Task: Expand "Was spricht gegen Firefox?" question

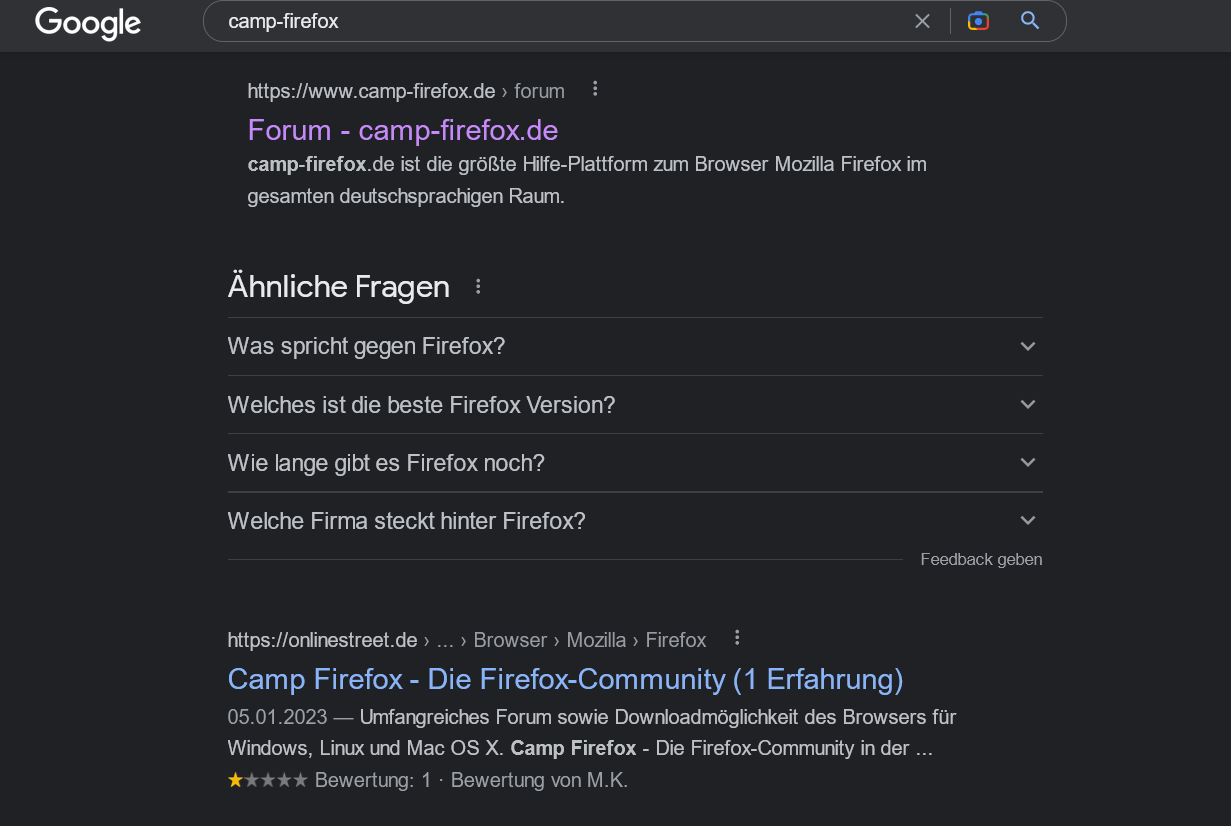Action: coord(1027,346)
